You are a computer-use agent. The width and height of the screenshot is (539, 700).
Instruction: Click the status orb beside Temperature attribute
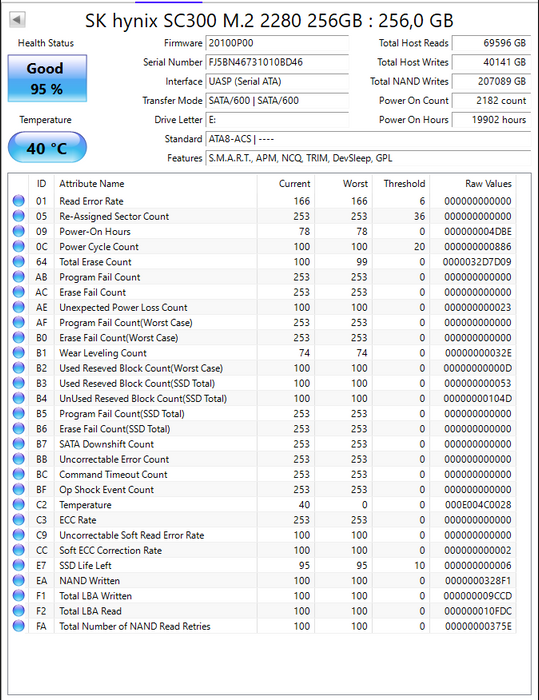(19, 504)
